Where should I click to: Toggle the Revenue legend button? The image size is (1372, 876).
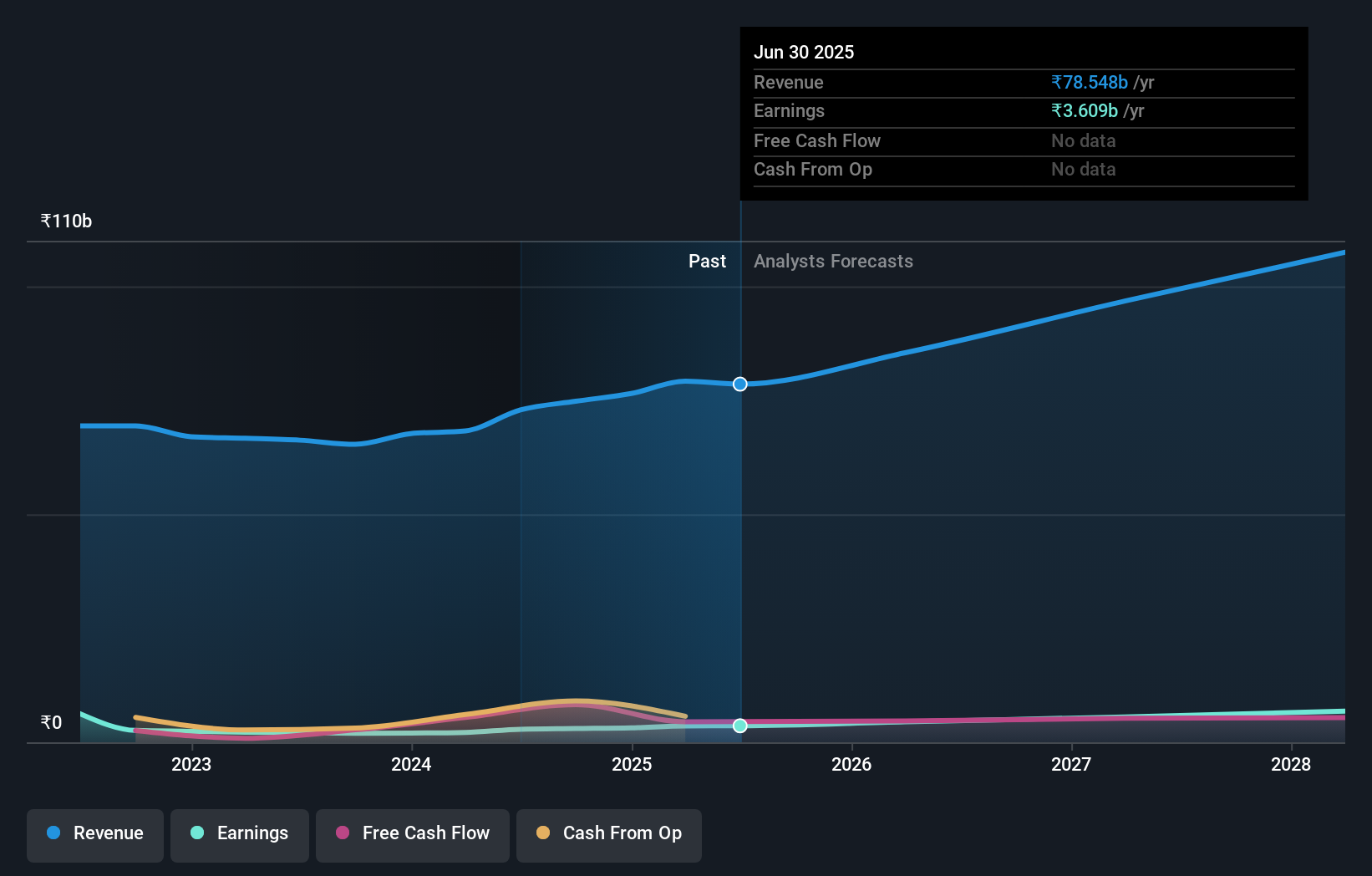[x=95, y=835]
